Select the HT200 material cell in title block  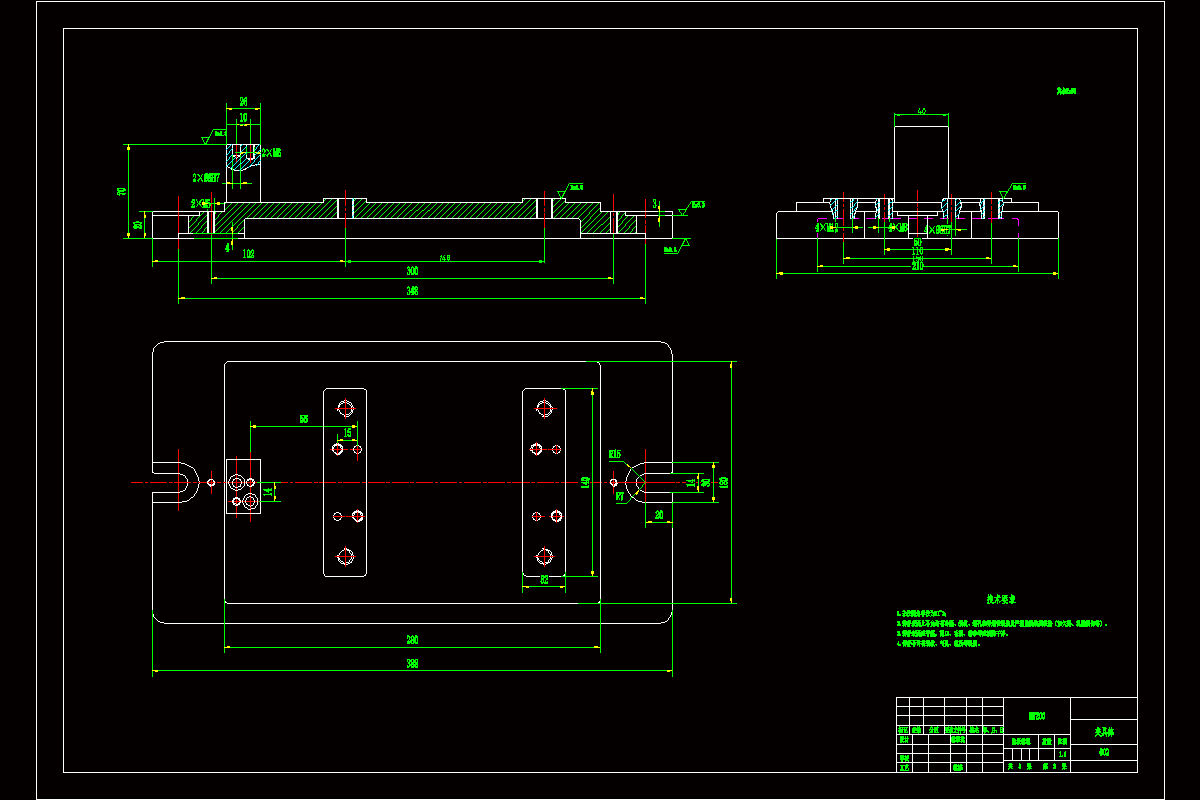tap(1036, 716)
